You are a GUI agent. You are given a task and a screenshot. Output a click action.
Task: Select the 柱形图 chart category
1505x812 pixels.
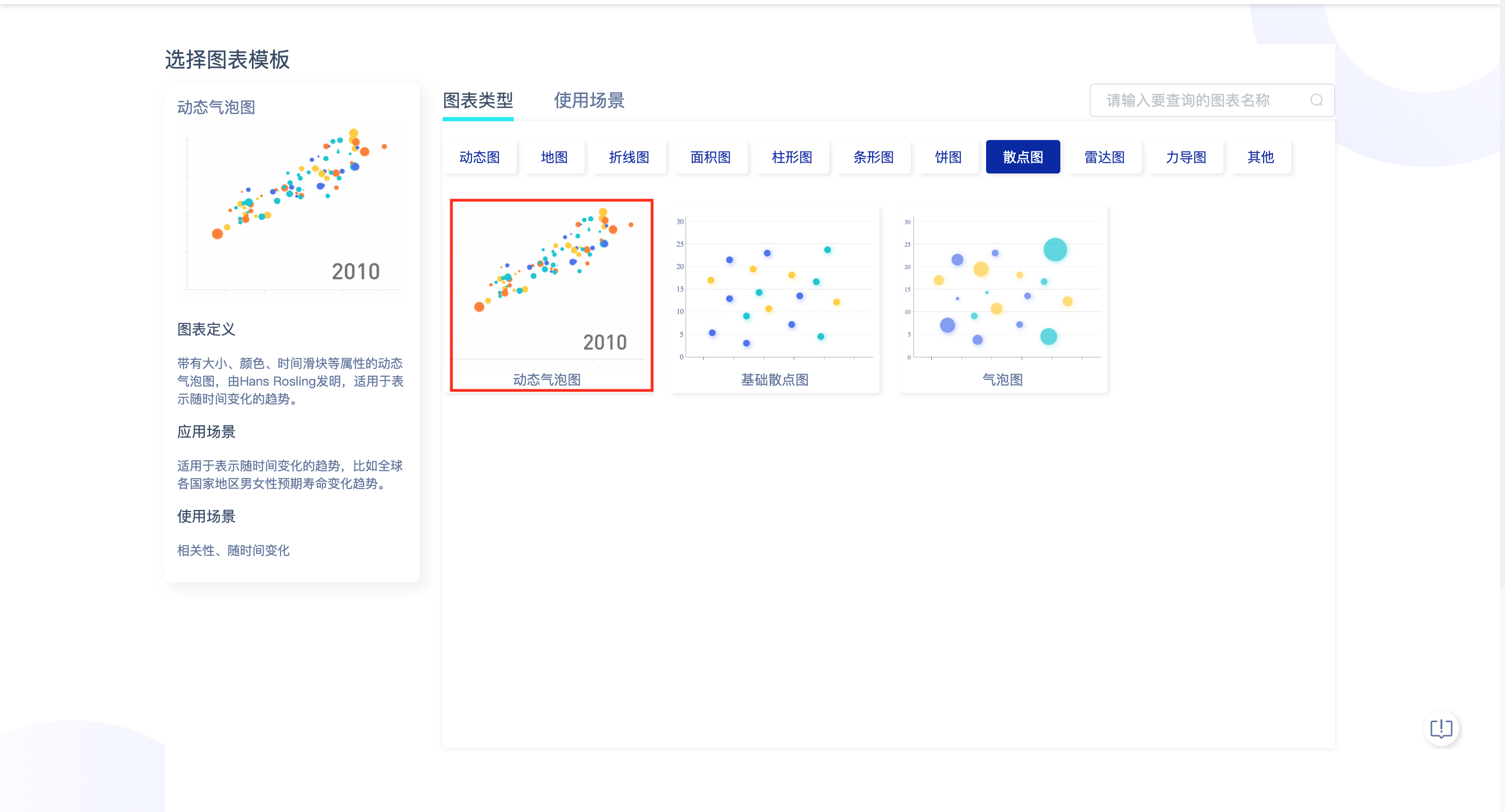(x=792, y=157)
